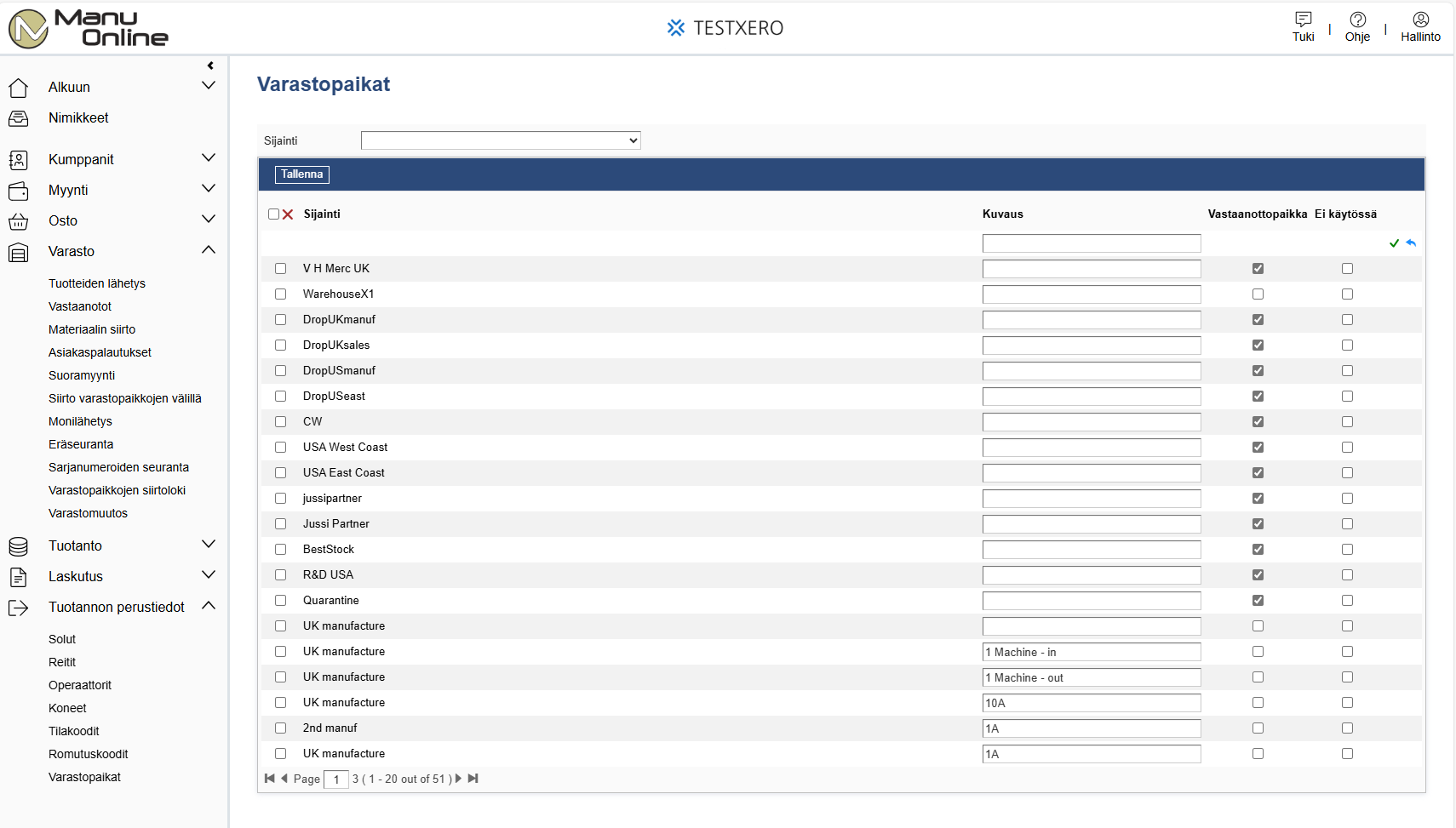The height and width of the screenshot is (828, 1456).
Task: Open the Operaattorit link
Action: point(80,685)
